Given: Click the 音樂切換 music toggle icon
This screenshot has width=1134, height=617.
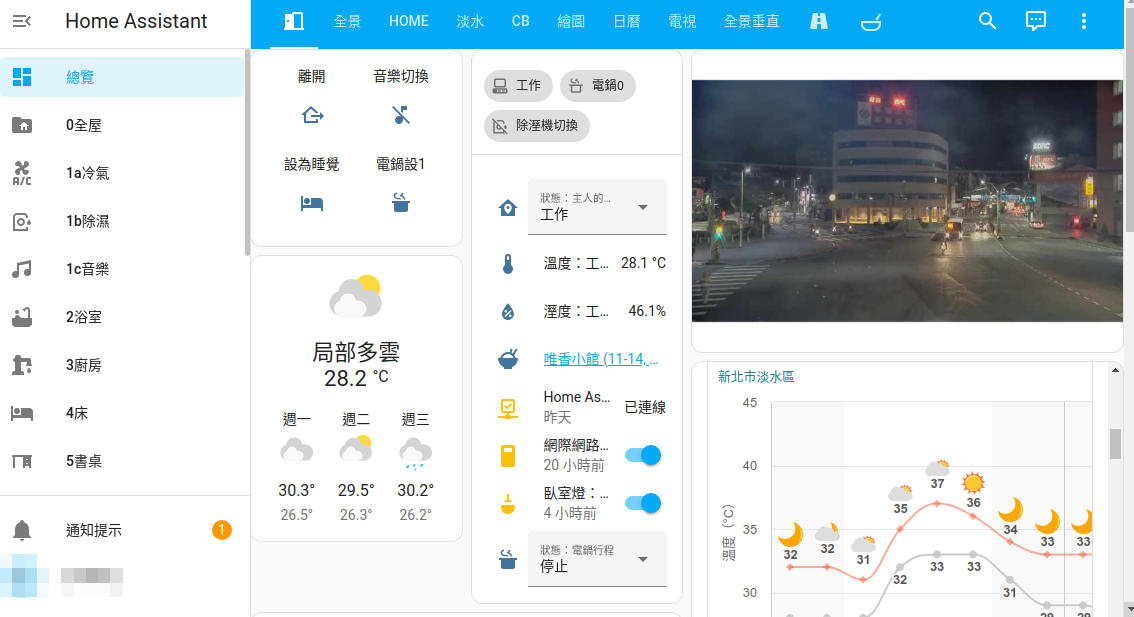Looking at the screenshot, I should (401, 115).
